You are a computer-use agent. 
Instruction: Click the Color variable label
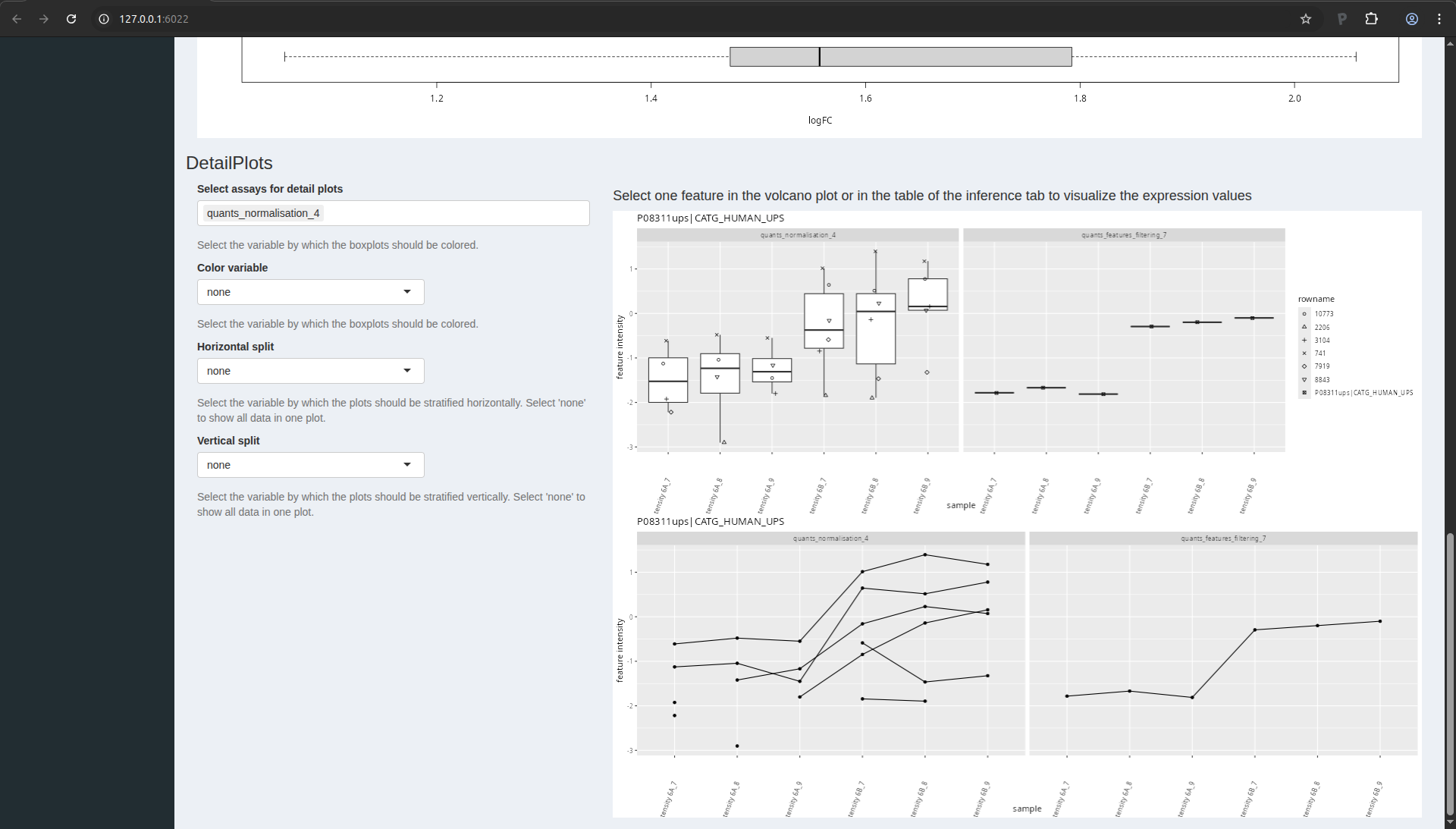pos(232,268)
